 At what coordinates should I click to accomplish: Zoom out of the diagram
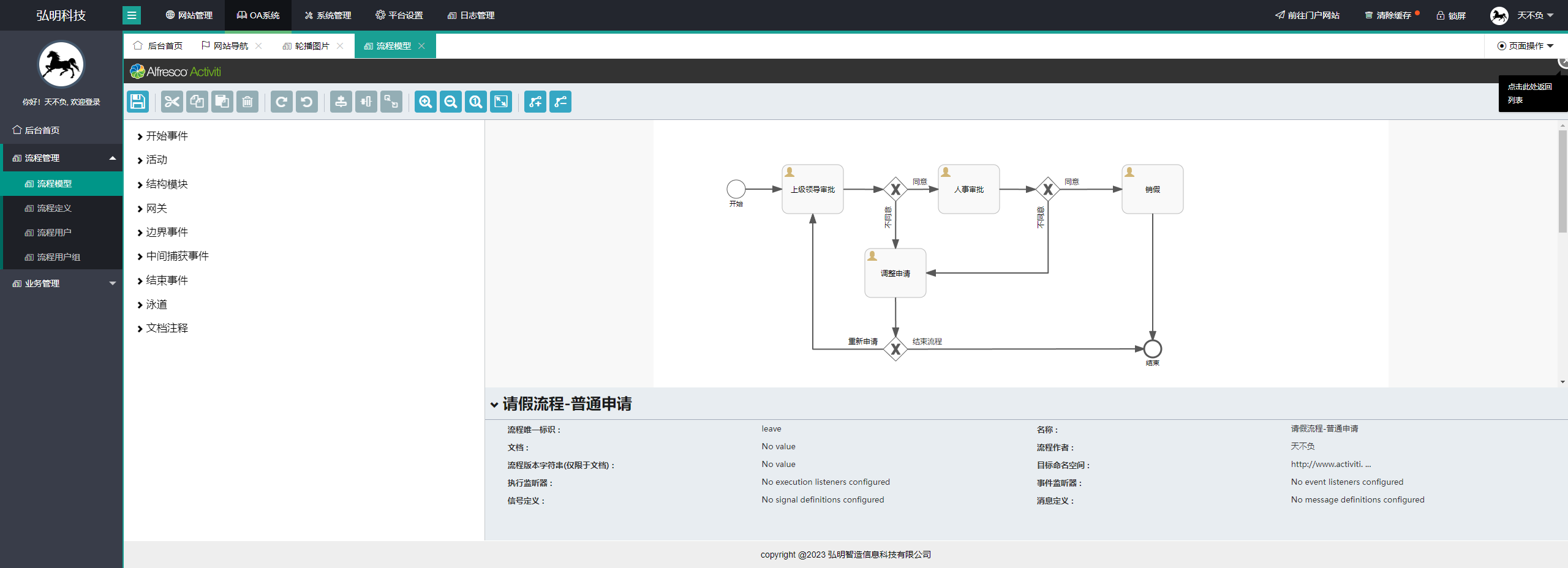[x=451, y=102]
